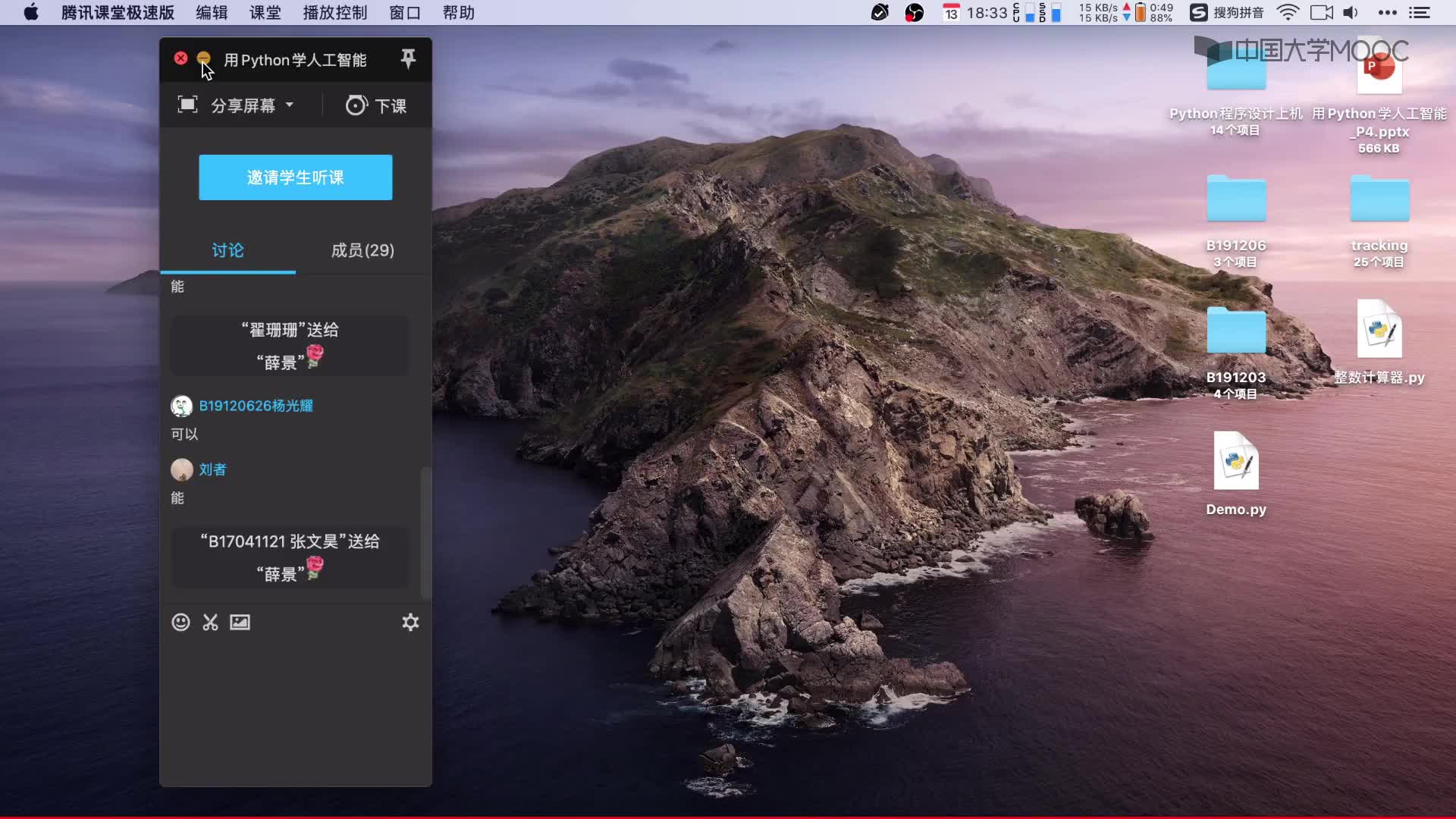The height and width of the screenshot is (819, 1456).
Task: Open chat settings gear icon
Action: point(410,623)
